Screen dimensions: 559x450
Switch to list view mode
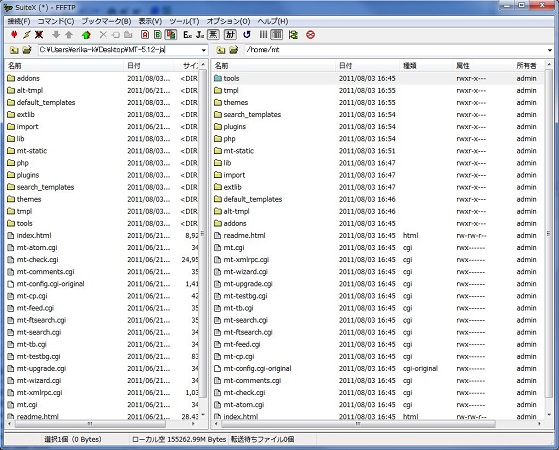[263, 35]
